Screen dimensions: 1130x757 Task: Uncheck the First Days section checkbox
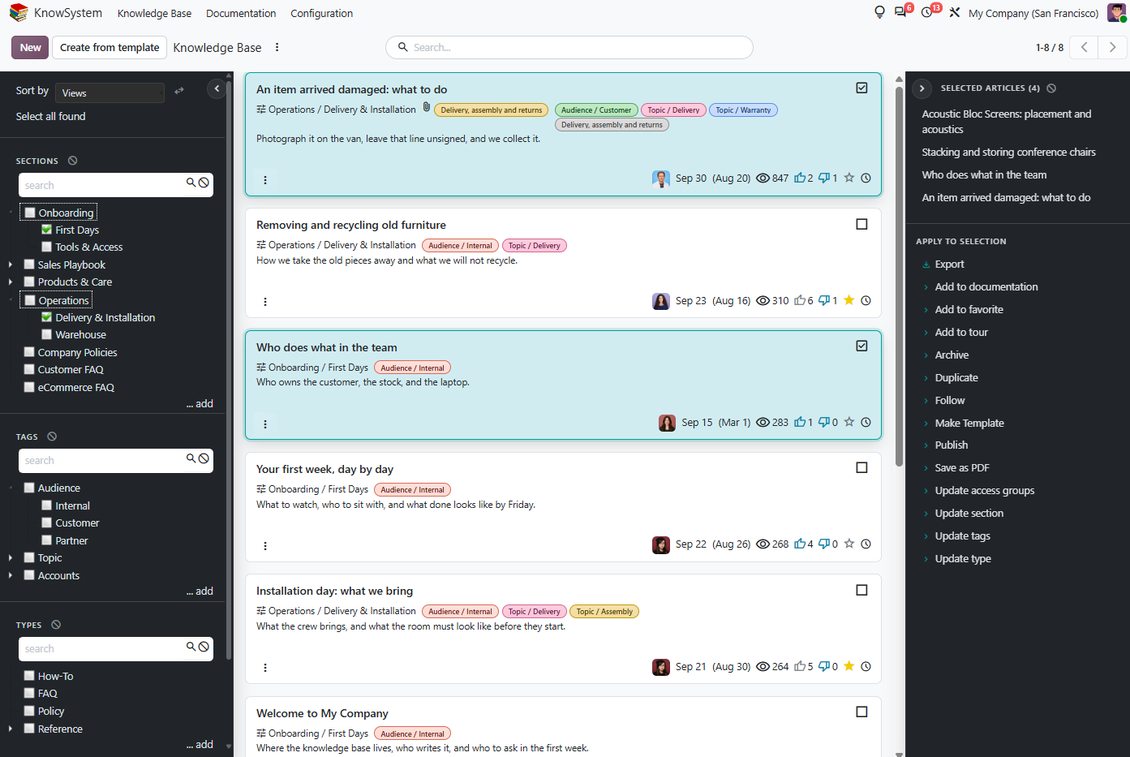pyautogui.click(x=47, y=230)
